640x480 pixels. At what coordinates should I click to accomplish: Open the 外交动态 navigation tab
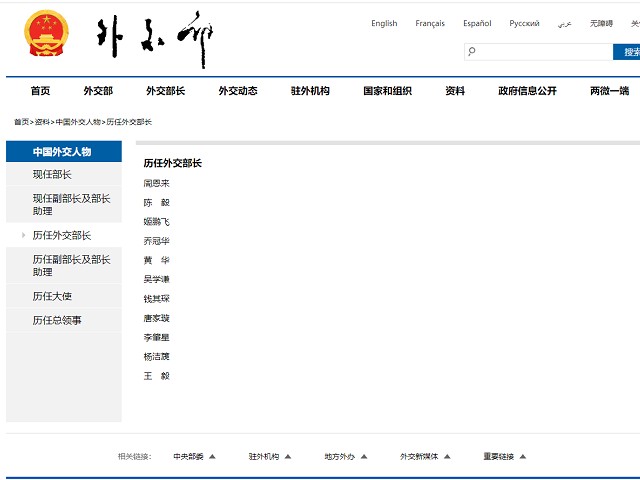(x=238, y=91)
